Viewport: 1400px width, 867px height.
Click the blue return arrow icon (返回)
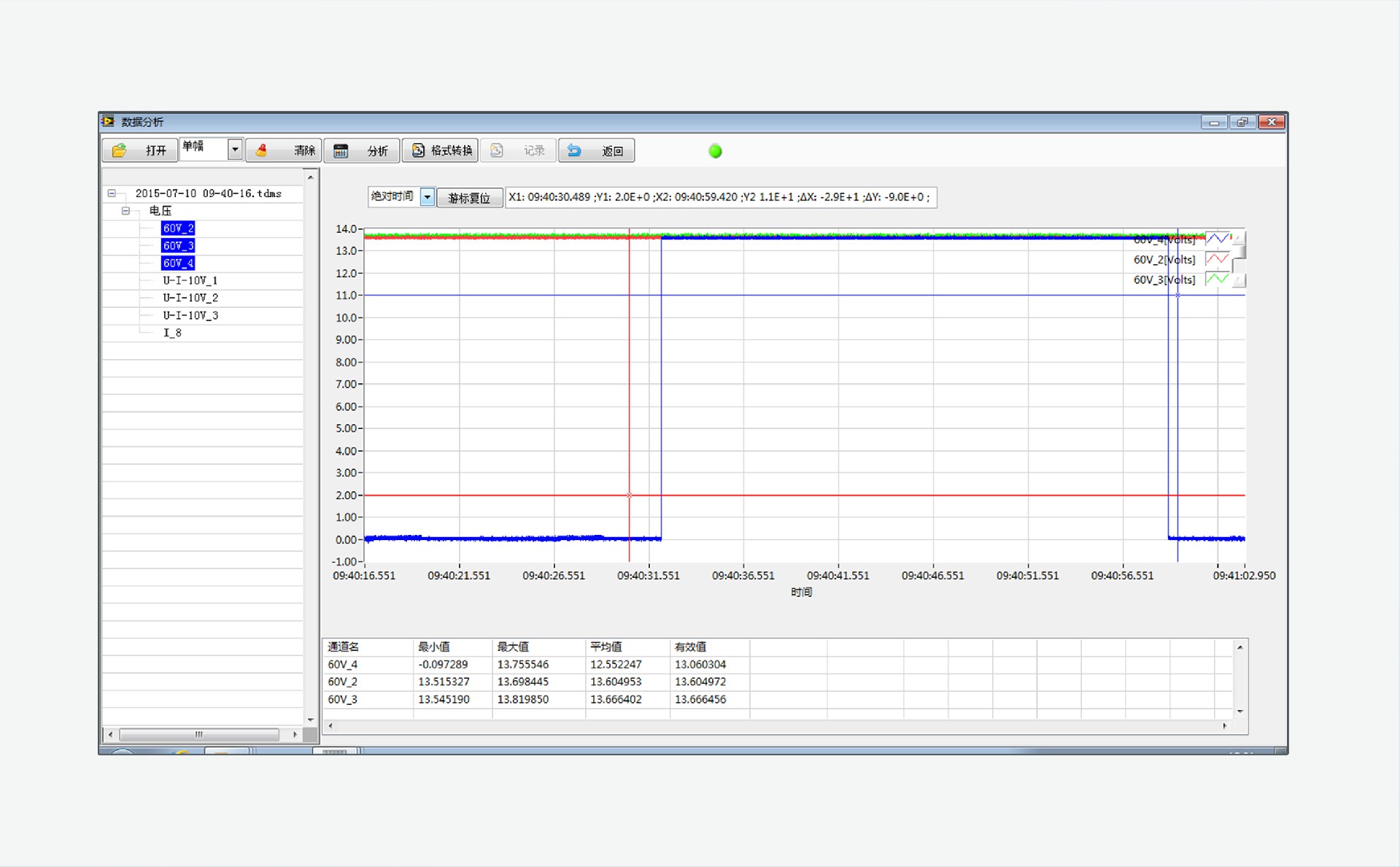(x=574, y=150)
